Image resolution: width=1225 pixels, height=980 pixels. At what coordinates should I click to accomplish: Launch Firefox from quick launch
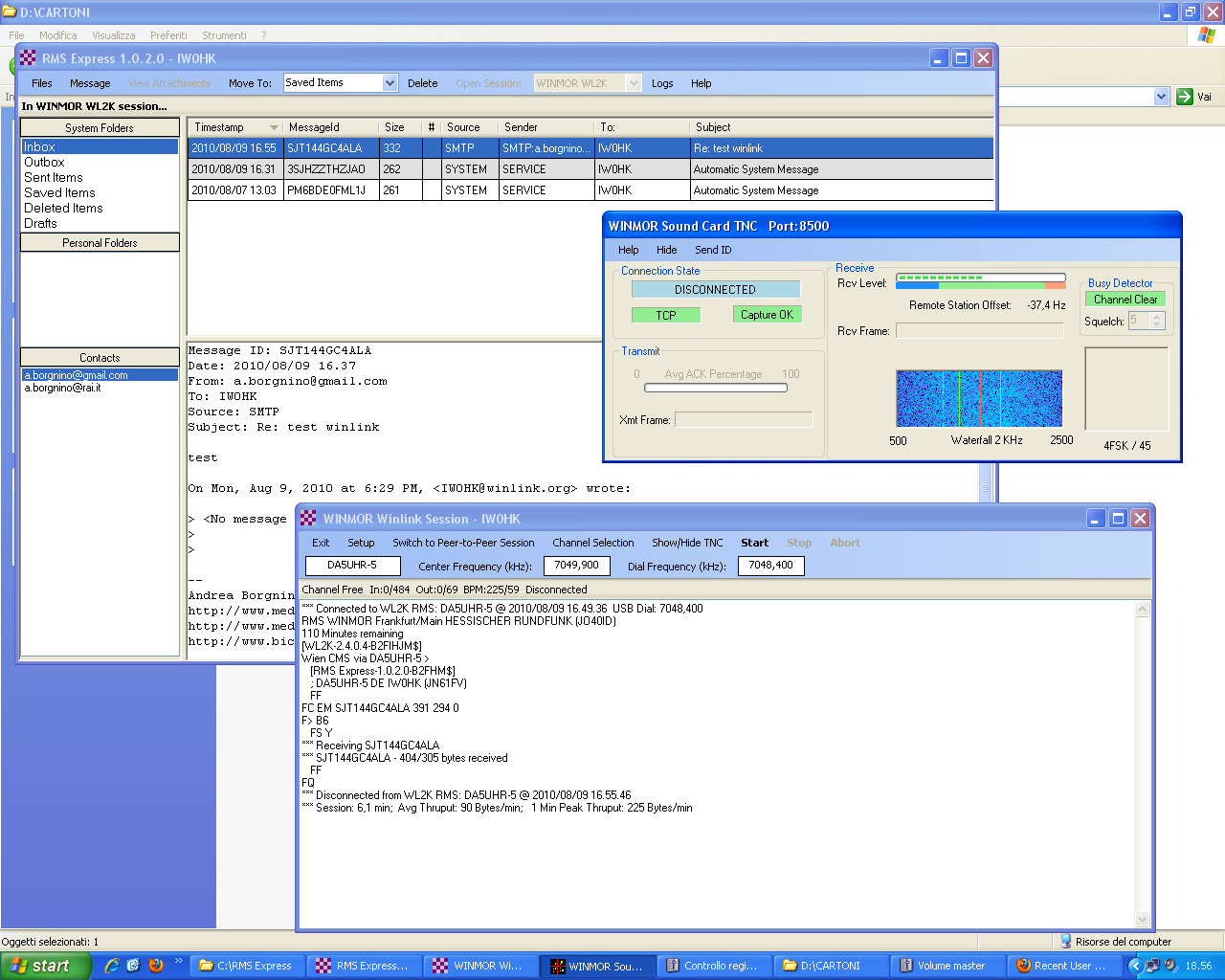(155, 966)
